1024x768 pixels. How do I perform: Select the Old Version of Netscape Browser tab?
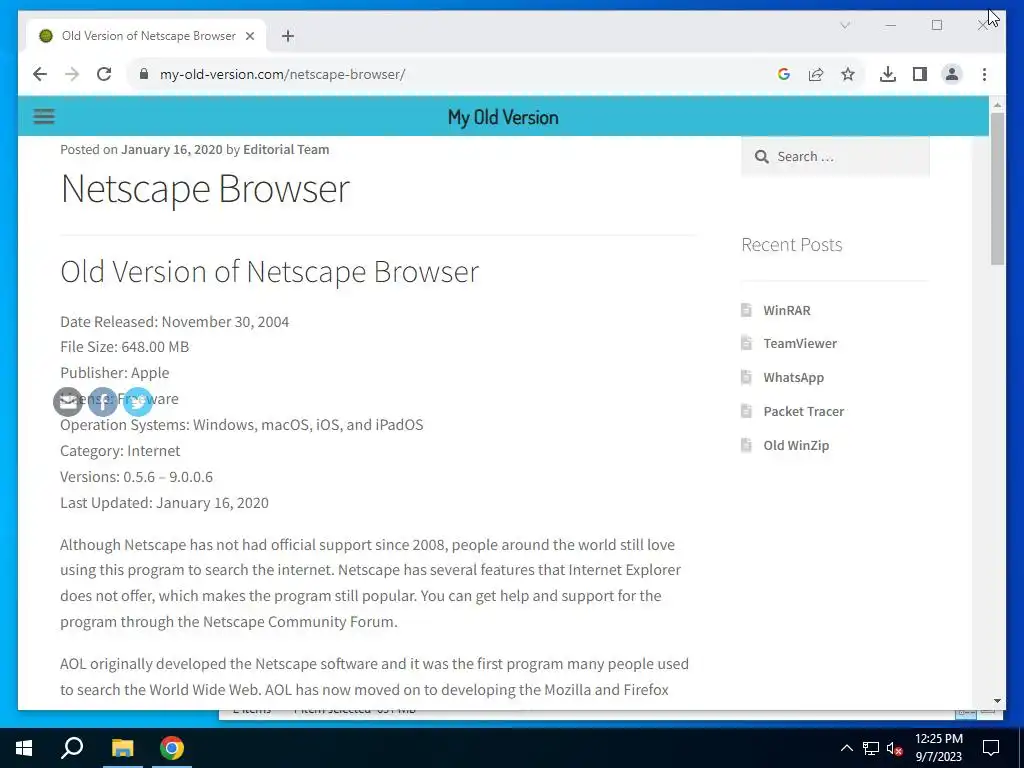146,36
